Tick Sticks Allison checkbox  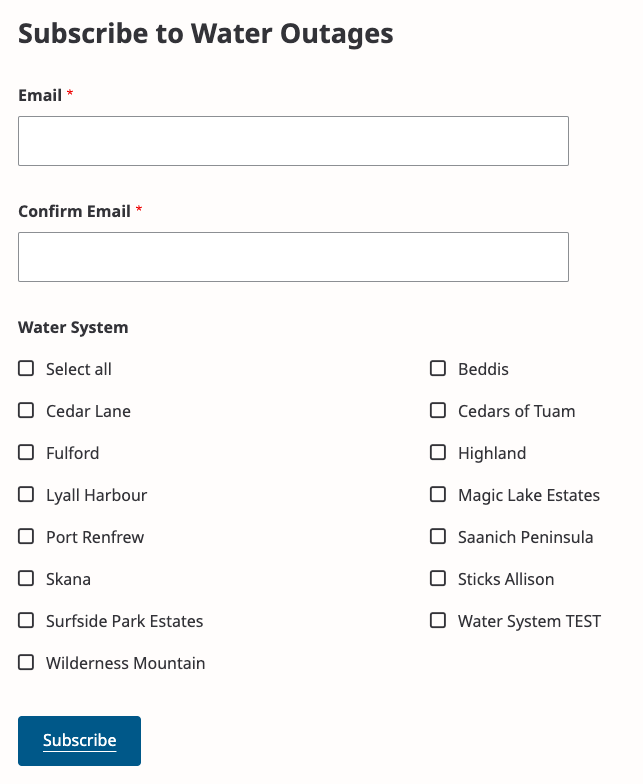pos(438,579)
